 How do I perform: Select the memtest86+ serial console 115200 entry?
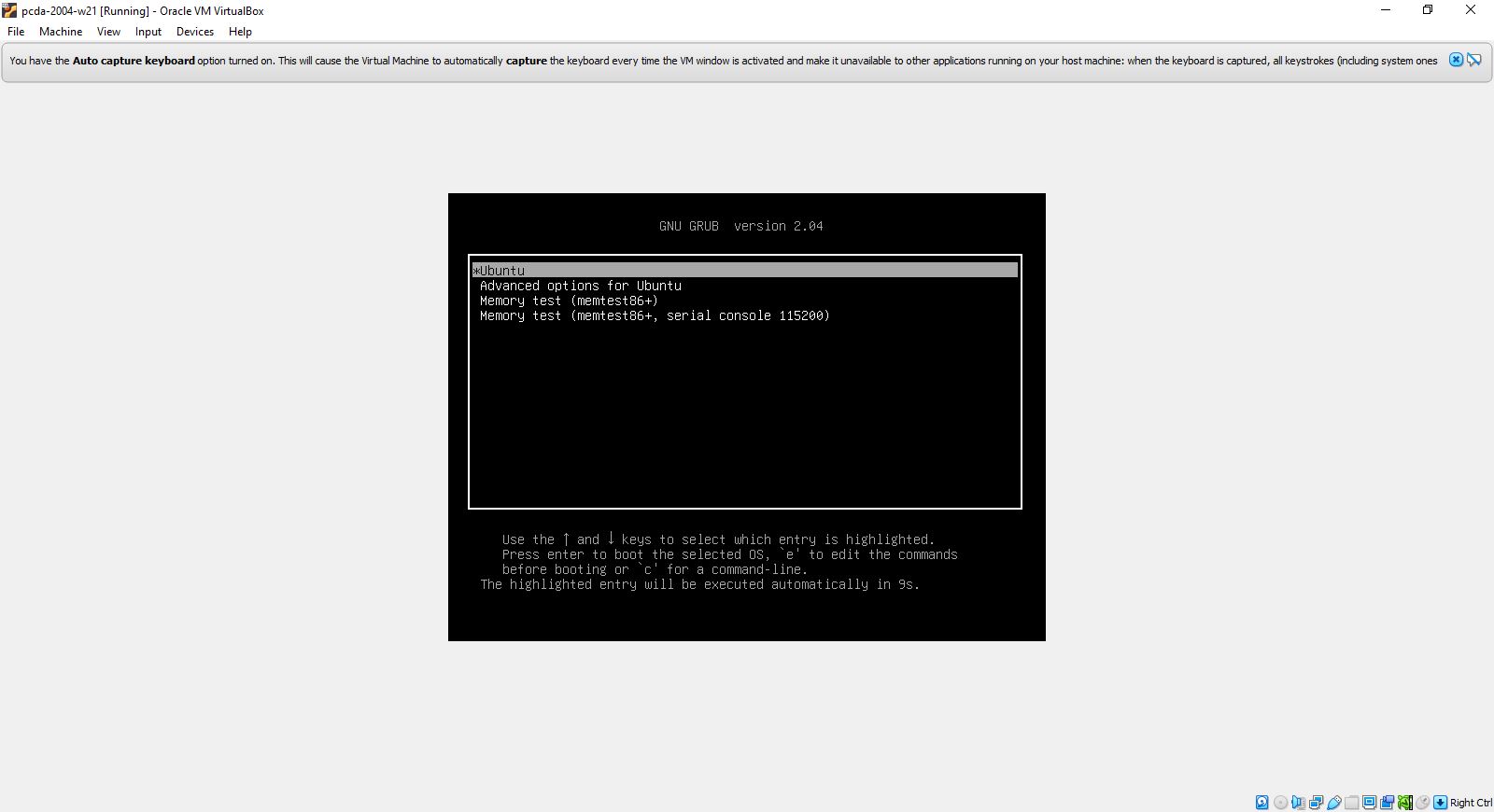pos(655,315)
